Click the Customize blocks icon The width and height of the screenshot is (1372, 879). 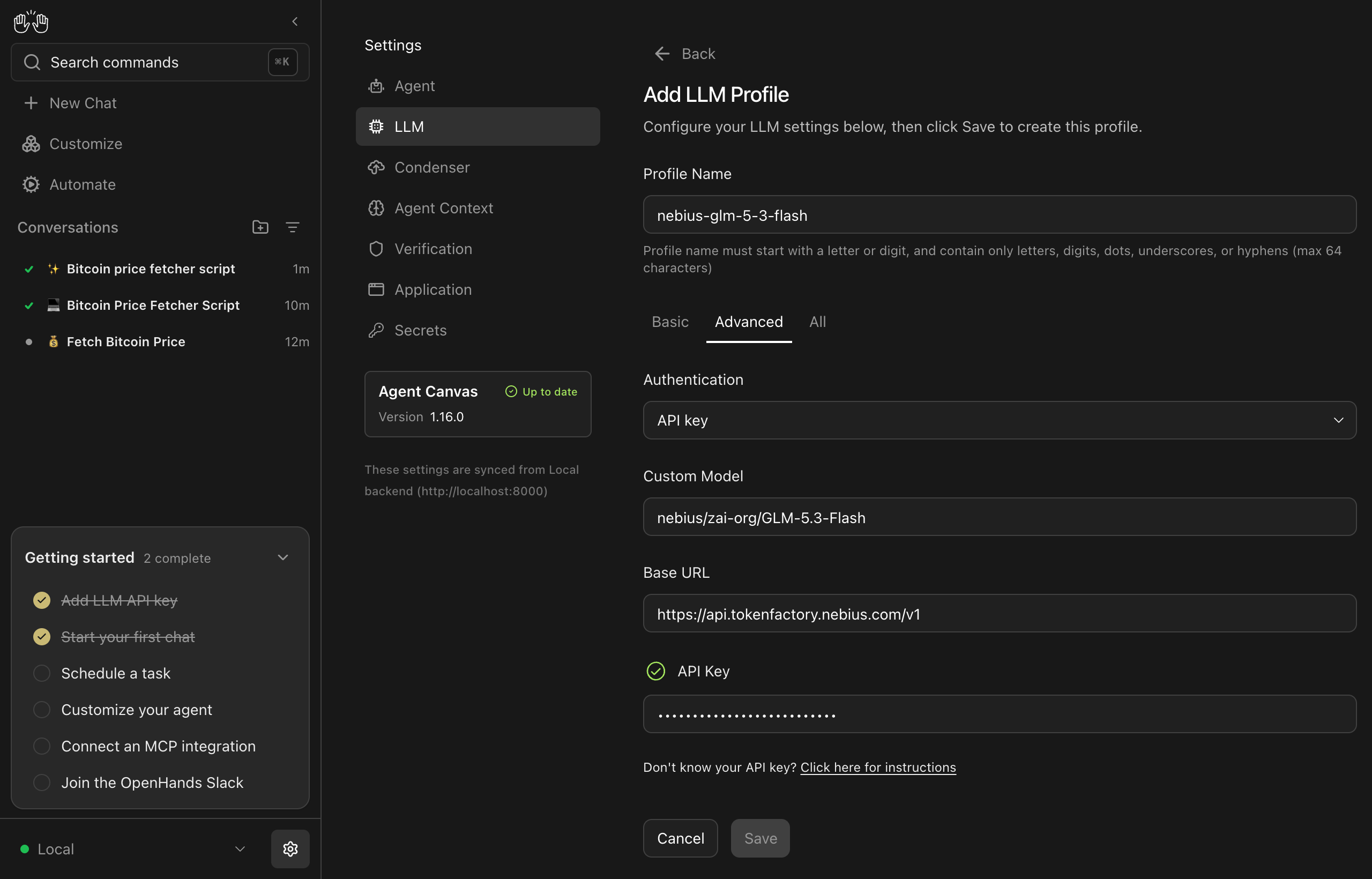[x=31, y=144]
